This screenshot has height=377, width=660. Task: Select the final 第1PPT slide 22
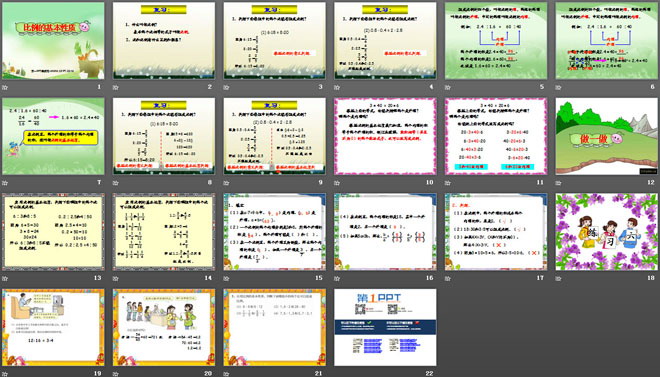point(385,327)
